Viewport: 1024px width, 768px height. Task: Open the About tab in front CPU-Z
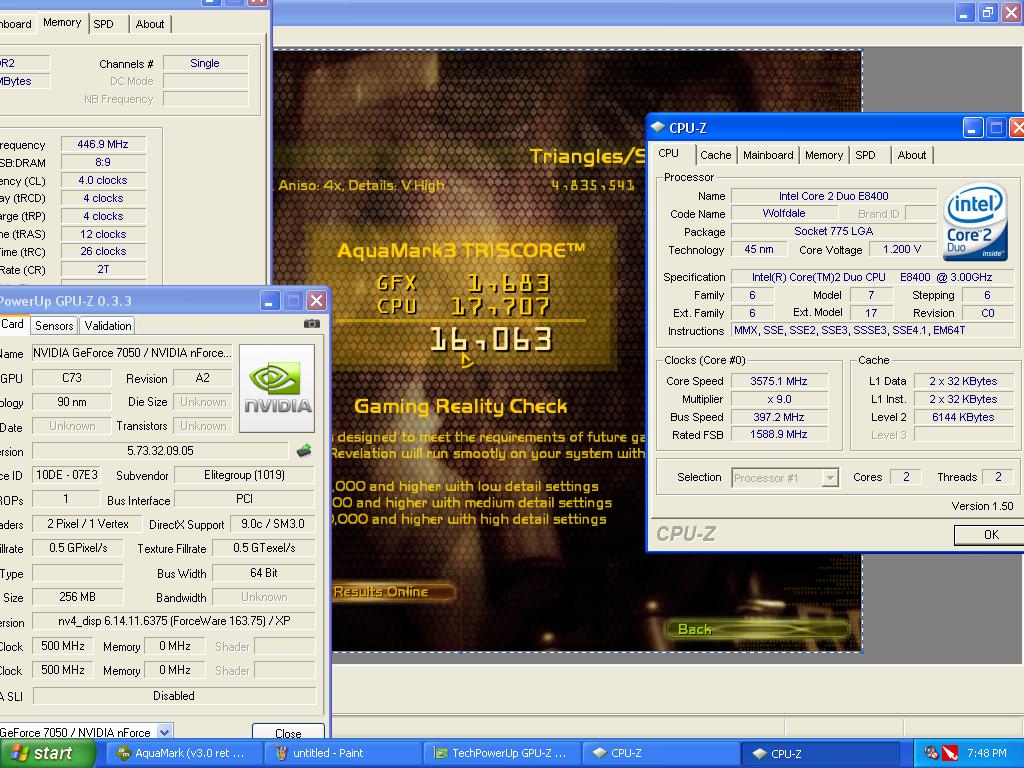coord(912,155)
